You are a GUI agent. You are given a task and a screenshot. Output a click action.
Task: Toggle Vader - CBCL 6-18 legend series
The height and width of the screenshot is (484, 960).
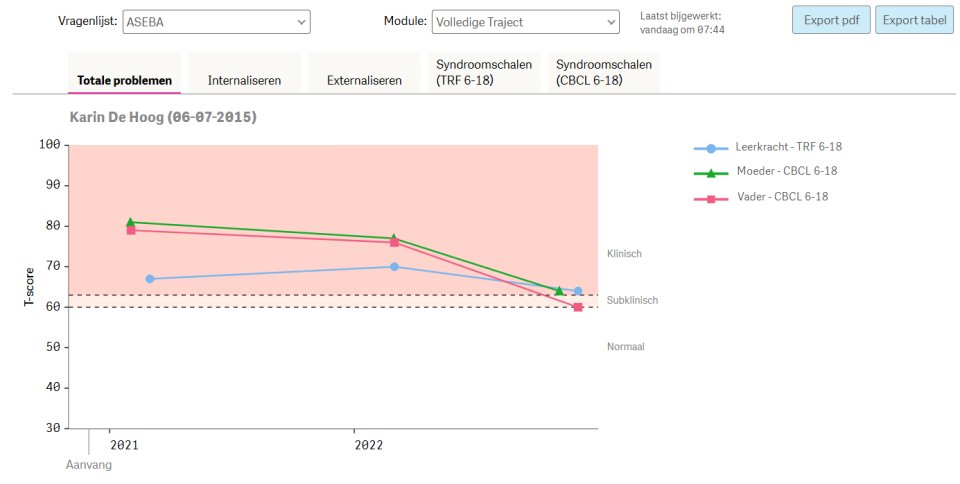tap(767, 197)
